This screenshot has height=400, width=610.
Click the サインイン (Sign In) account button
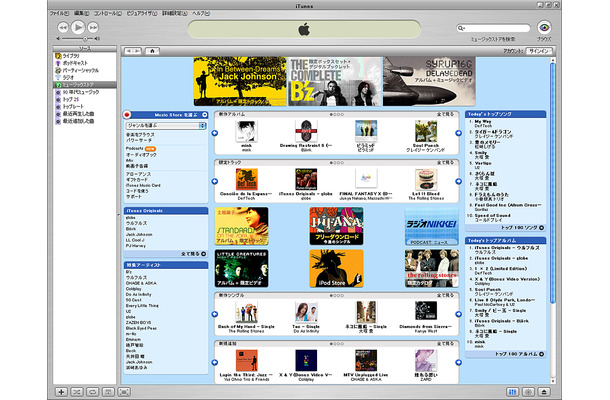pyautogui.click(x=539, y=51)
